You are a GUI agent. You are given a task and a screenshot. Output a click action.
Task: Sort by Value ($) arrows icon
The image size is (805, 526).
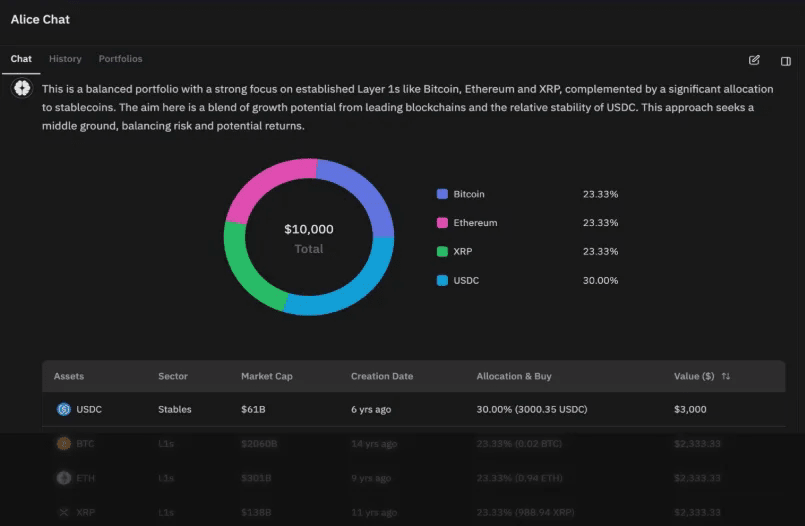pyautogui.click(x=725, y=376)
